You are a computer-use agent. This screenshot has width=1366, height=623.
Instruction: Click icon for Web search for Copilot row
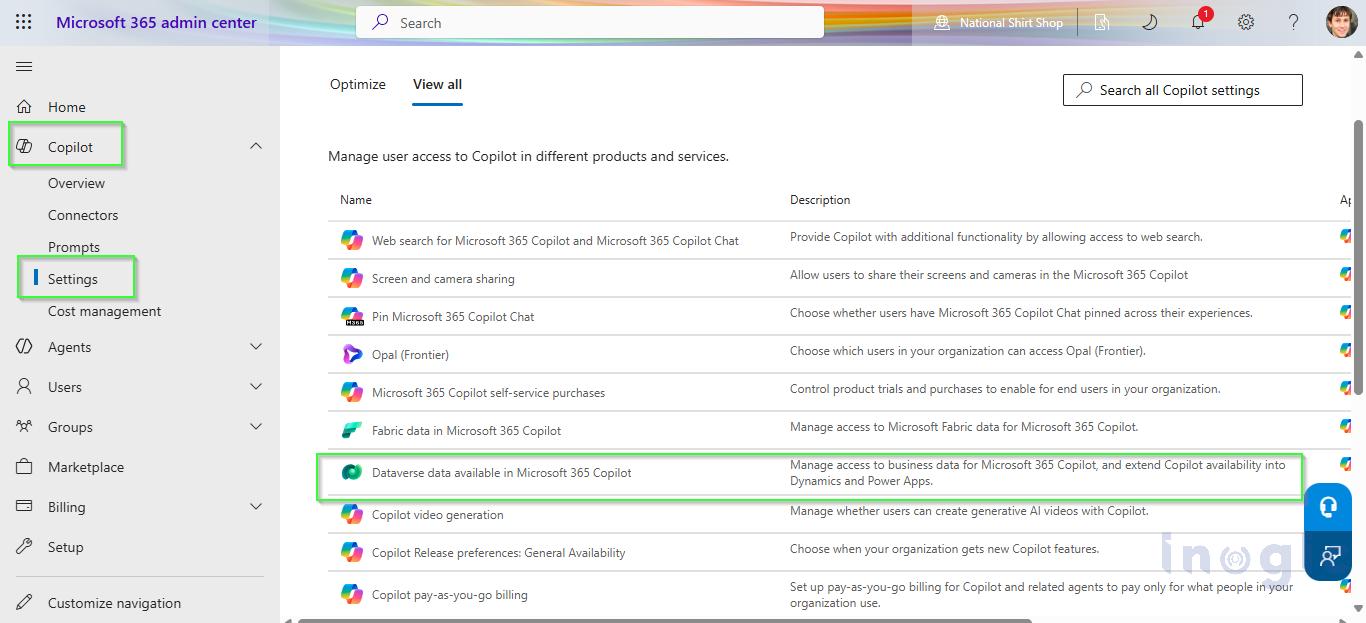351,240
